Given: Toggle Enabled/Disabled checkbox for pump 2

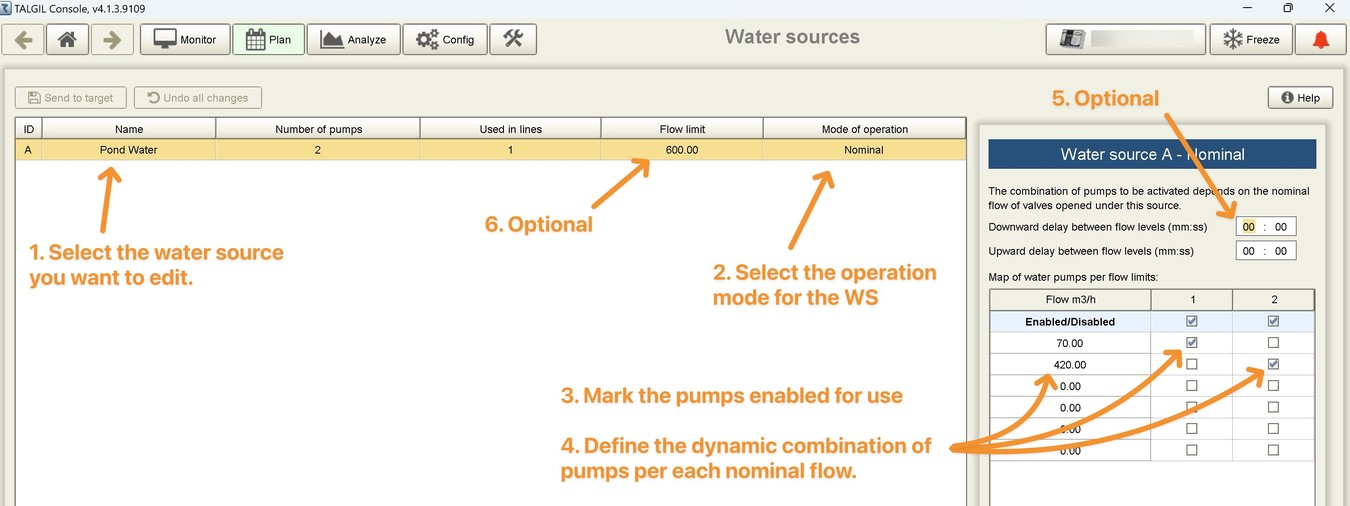Looking at the screenshot, I should pyautogui.click(x=1273, y=322).
